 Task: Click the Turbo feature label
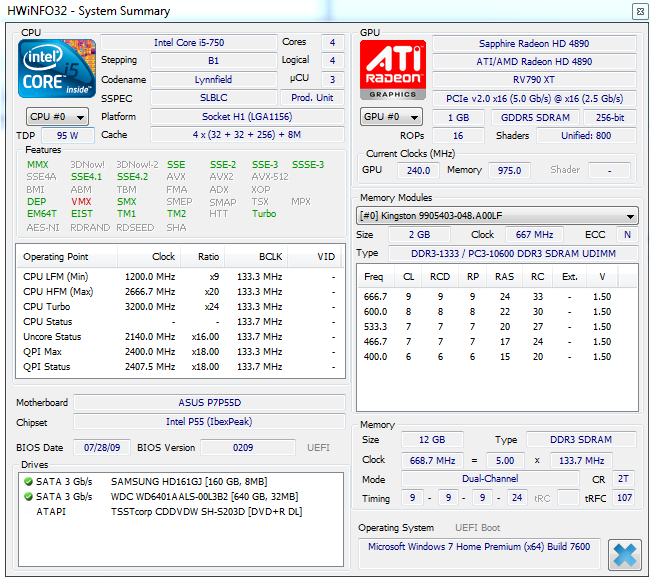click(264, 214)
